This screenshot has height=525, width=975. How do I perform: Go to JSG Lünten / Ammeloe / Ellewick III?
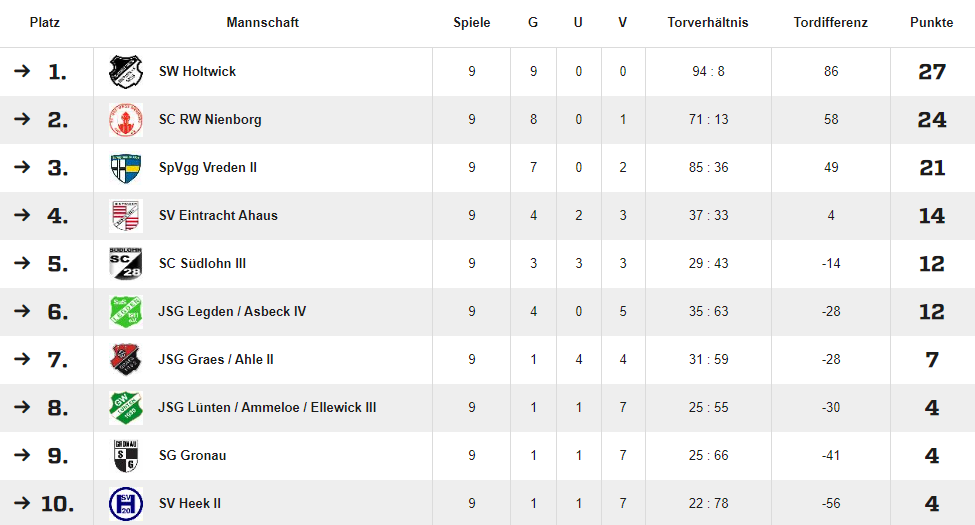(267, 407)
